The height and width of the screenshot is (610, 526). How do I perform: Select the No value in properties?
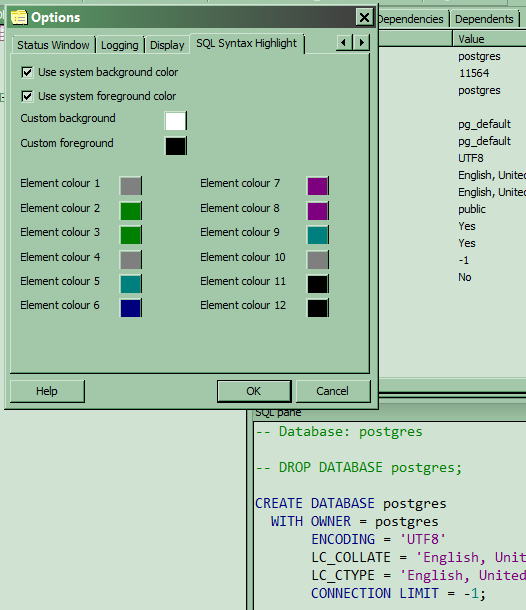click(x=465, y=277)
